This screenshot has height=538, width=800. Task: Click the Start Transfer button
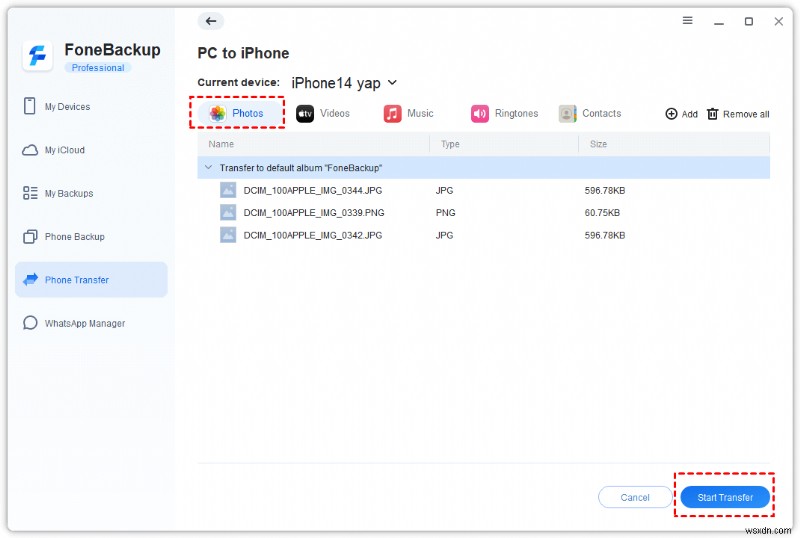(x=725, y=497)
